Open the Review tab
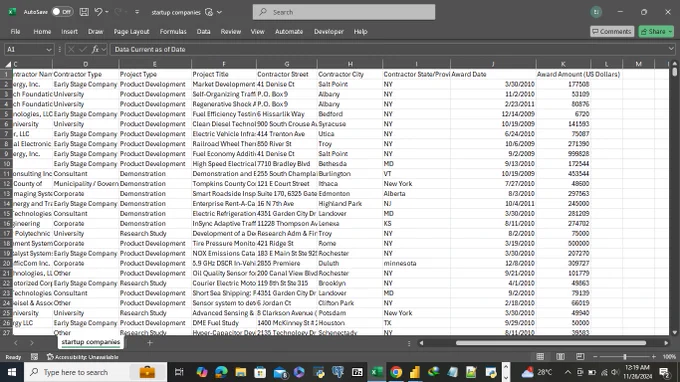 click(231, 32)
